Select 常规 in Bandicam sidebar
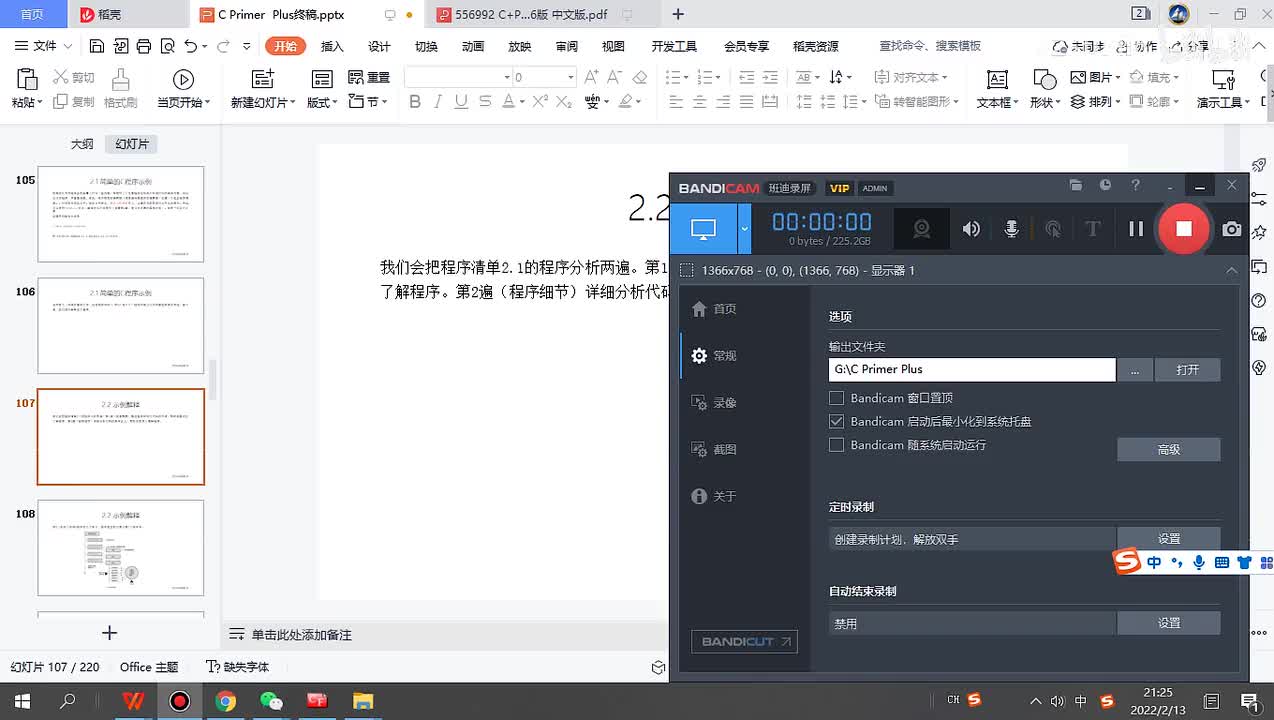 click(x=714, y=356)
